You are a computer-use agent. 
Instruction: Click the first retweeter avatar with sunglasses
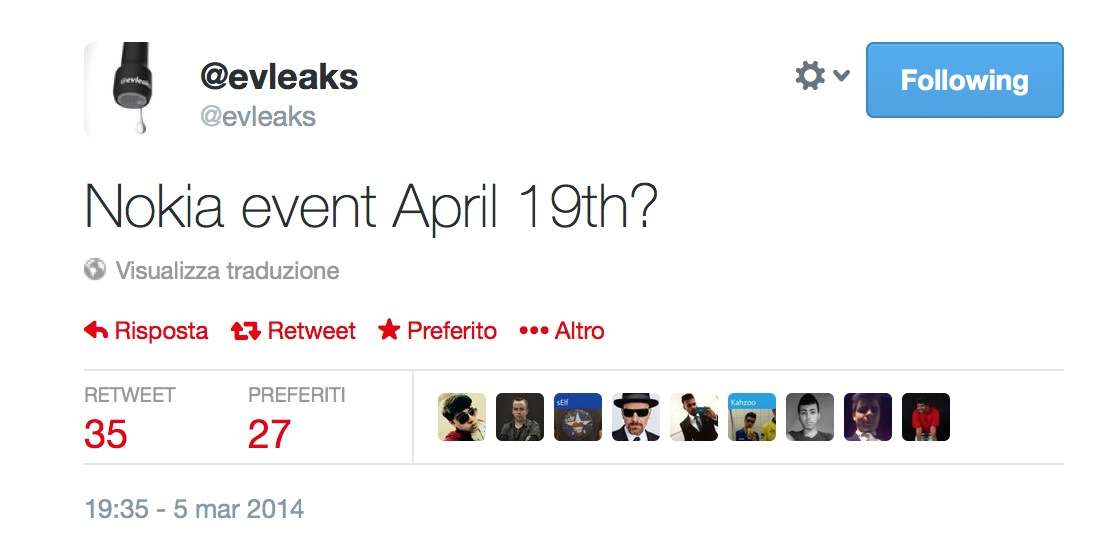462,417
